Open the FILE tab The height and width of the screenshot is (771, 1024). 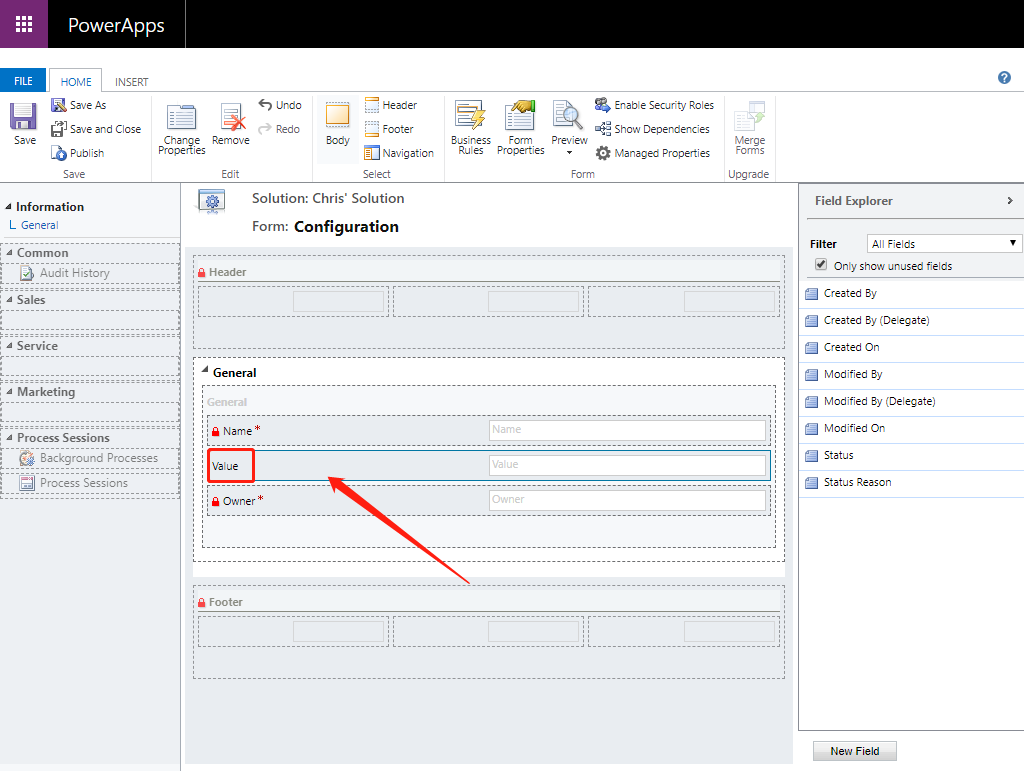click(x=23, y=81)
